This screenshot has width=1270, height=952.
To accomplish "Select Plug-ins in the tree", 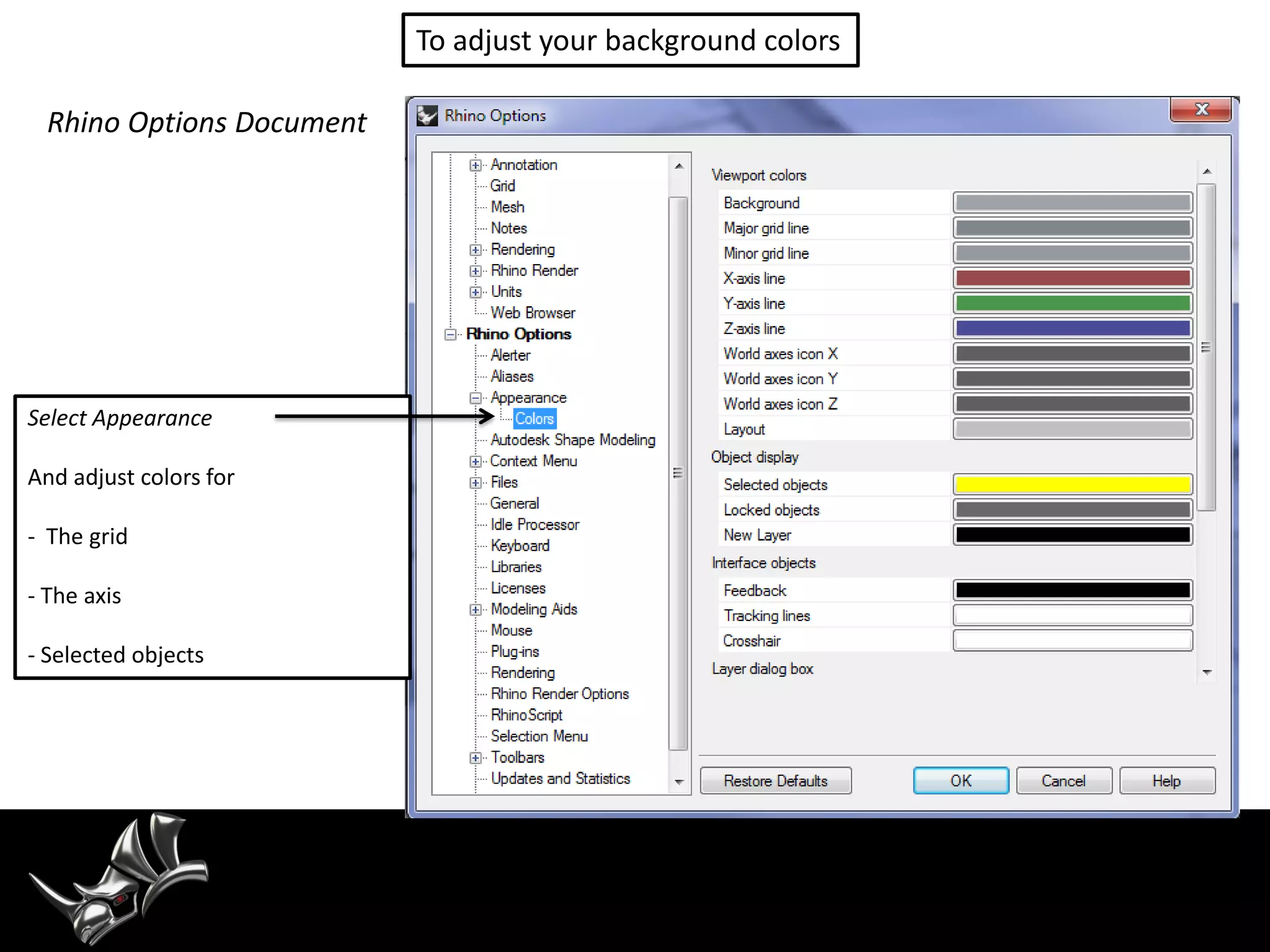I will click(x=515, y=651).
